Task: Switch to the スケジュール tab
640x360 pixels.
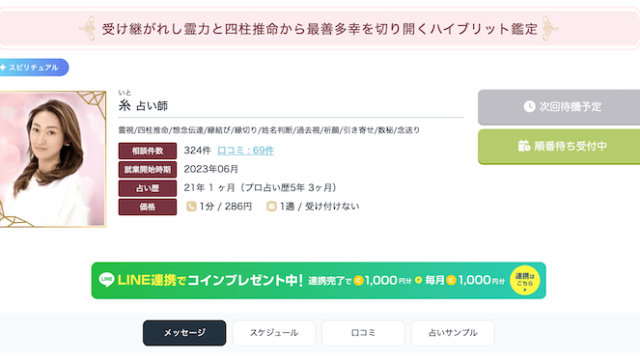Action: (x=274, y=333)
